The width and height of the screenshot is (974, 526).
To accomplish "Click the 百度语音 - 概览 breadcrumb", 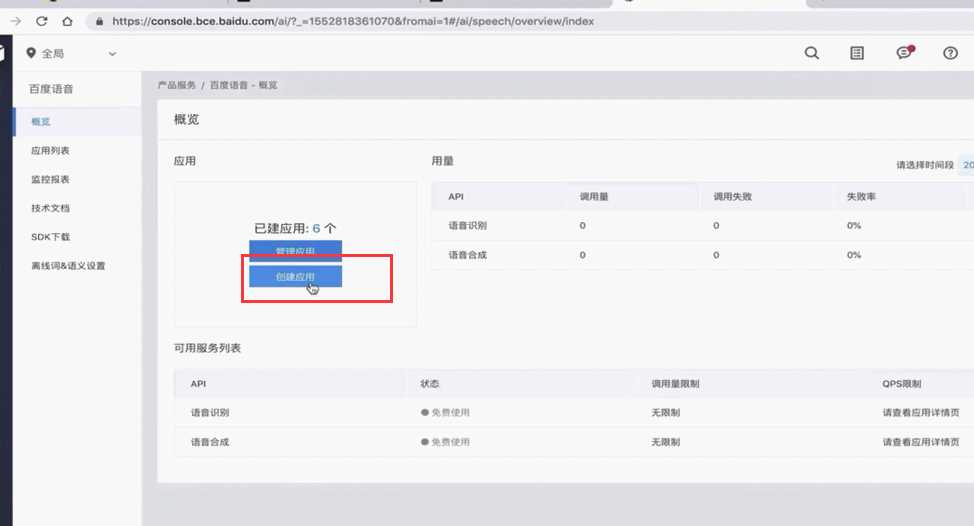I will 244,85.
